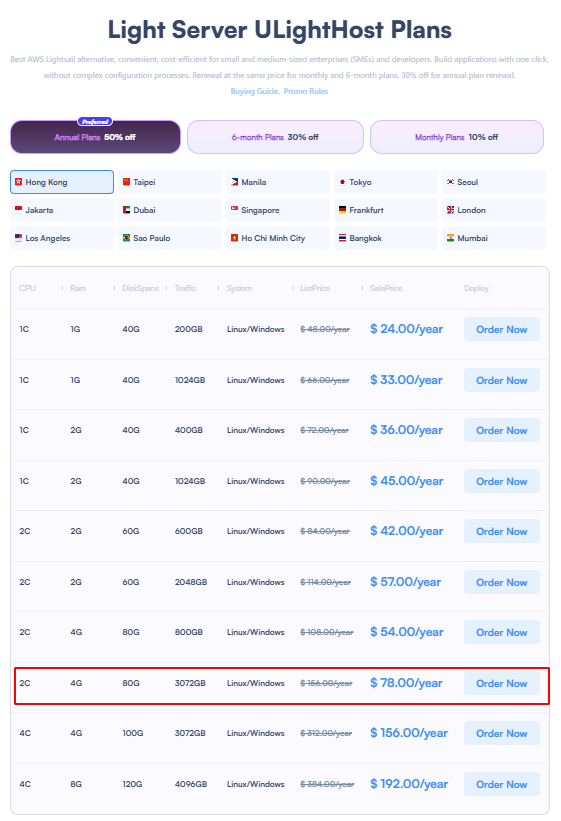Select Taipei location

click(x=170, y=182)
